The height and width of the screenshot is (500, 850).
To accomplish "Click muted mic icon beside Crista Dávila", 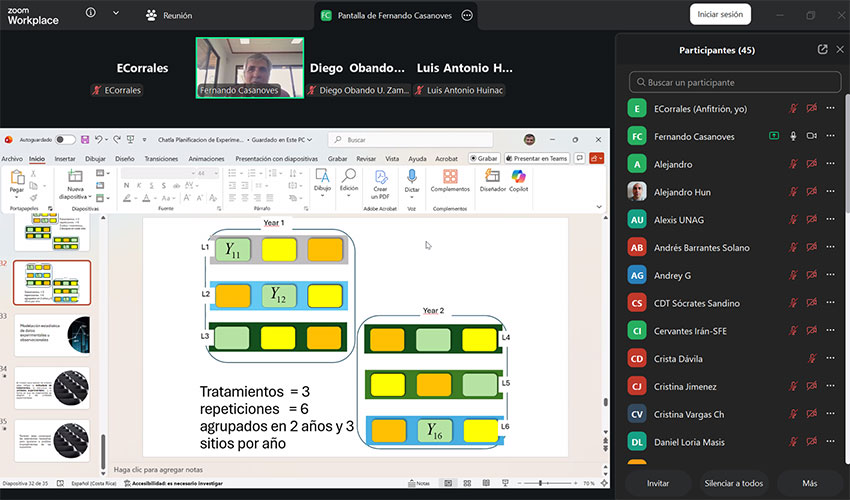I will pos(811,358).
